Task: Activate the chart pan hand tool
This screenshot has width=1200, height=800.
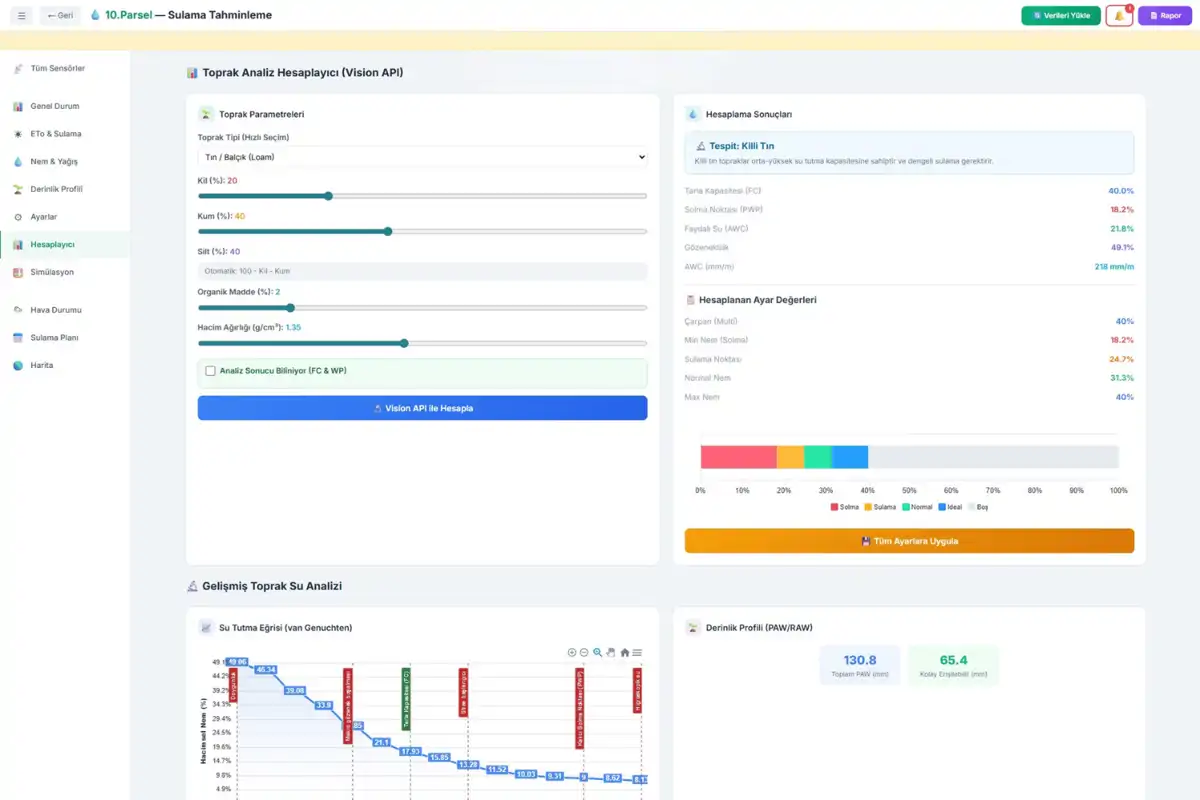Action: [611, 653]
